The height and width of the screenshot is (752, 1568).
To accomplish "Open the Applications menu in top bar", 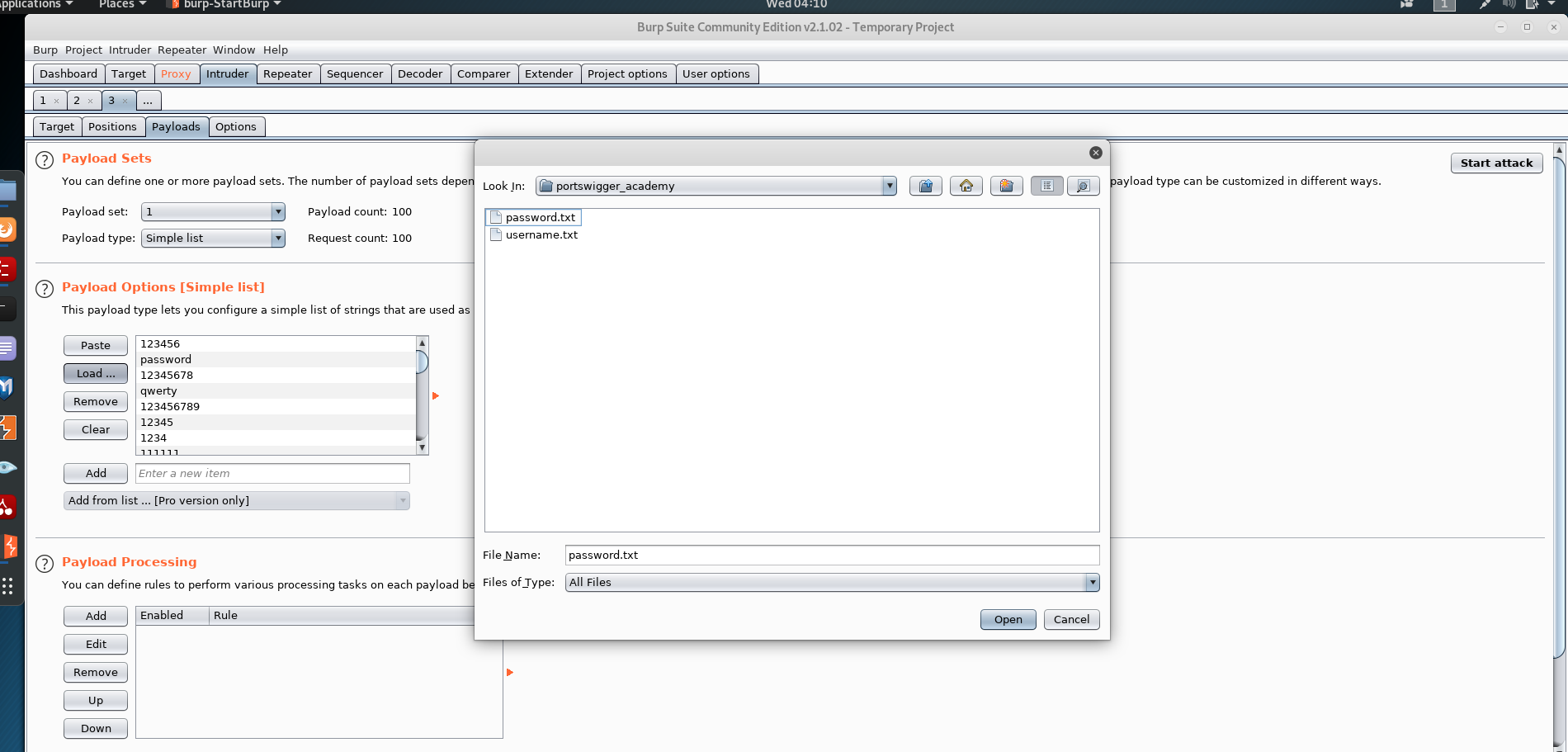I will click(36, 4).
